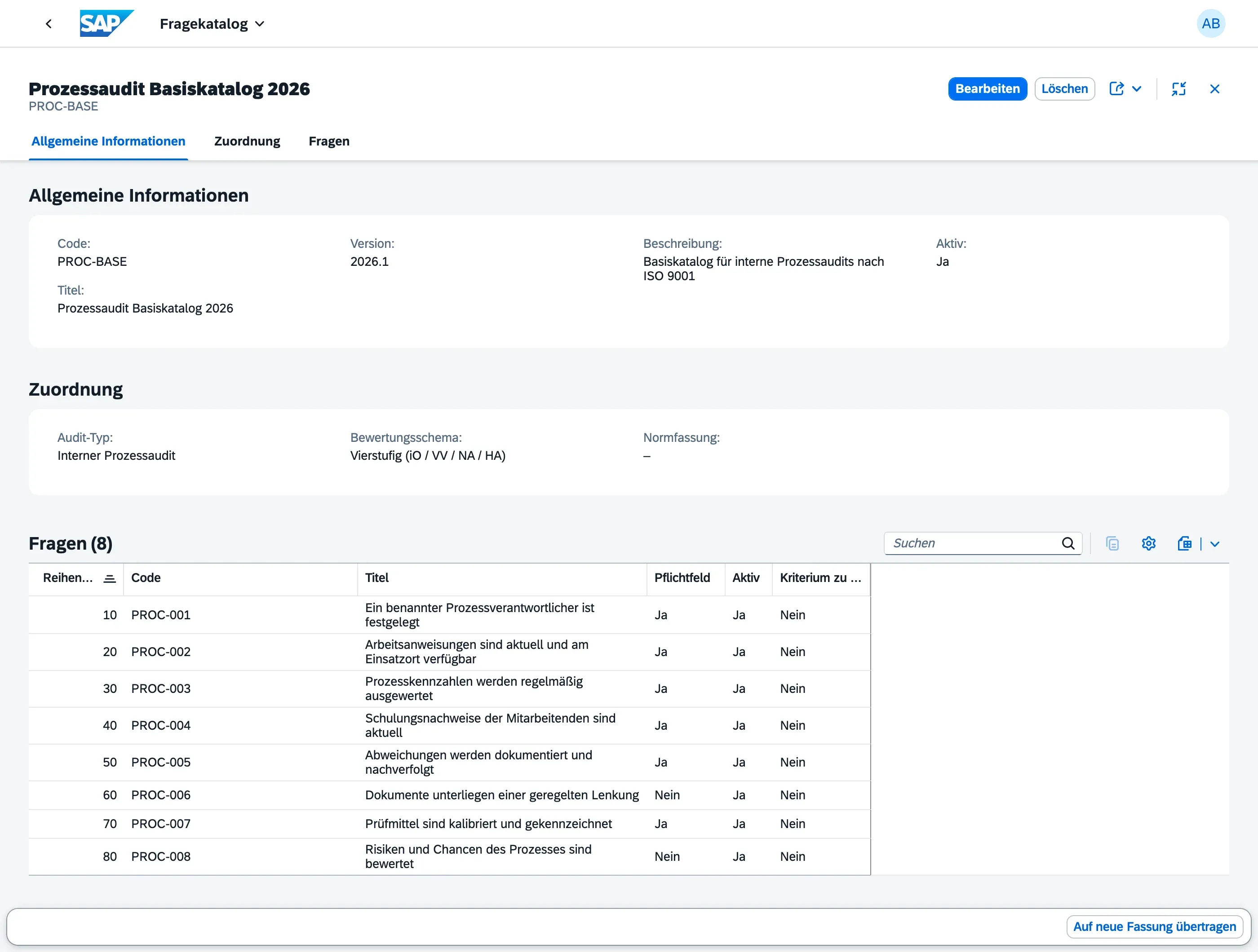Click sort indicator on Reihen column
The height and width of the screenshot is (952, 1258).
pyautogui.click(x=110, y=578)
